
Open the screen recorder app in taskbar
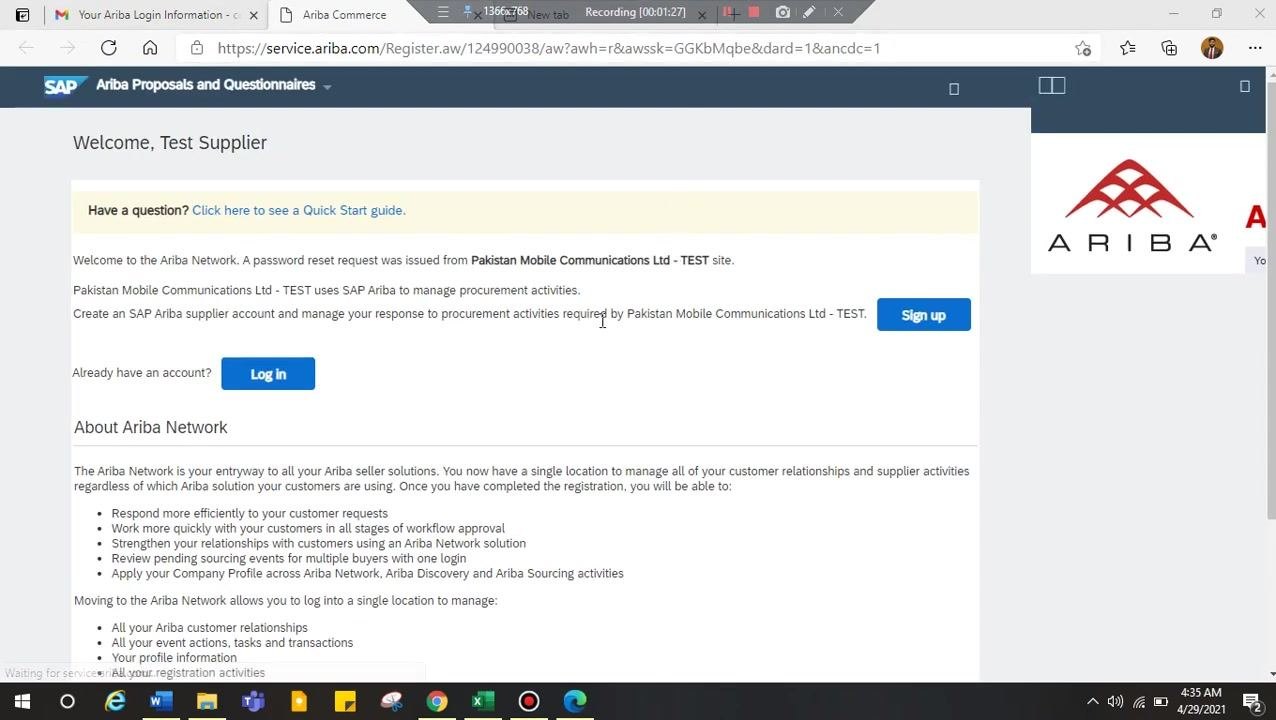(529, 701)
